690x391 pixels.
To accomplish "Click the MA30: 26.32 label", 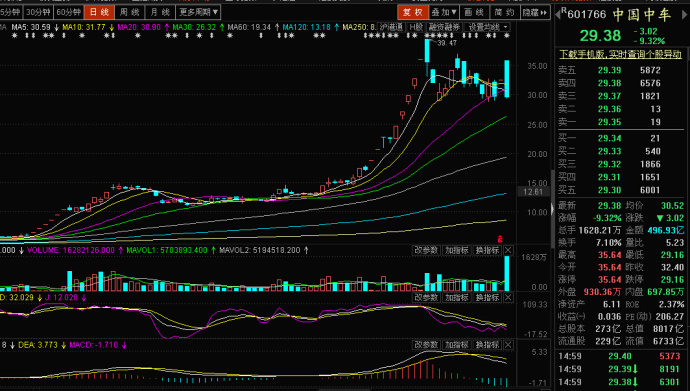I will (194, 27).
